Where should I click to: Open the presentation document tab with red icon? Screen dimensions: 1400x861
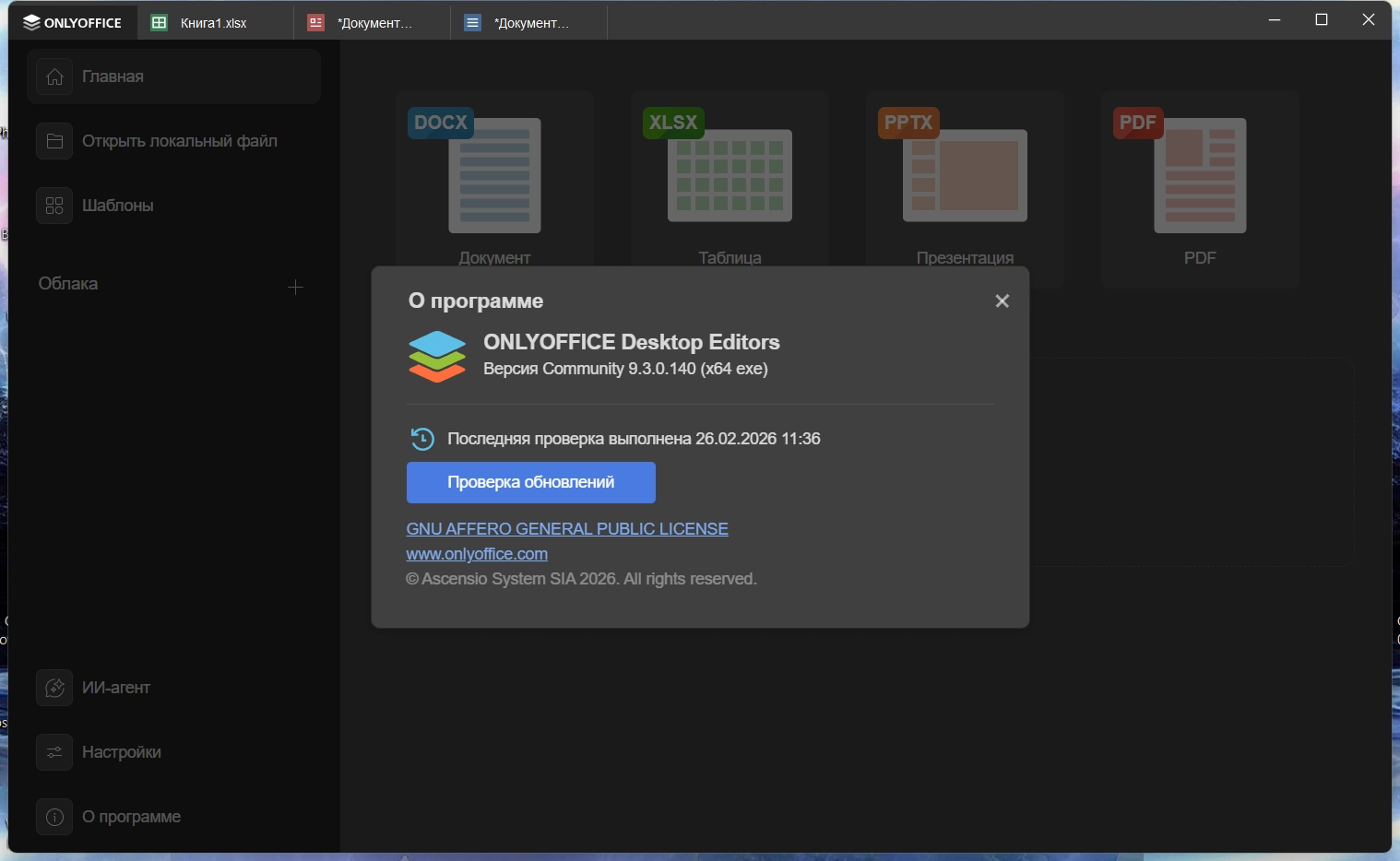coord(373,22)
